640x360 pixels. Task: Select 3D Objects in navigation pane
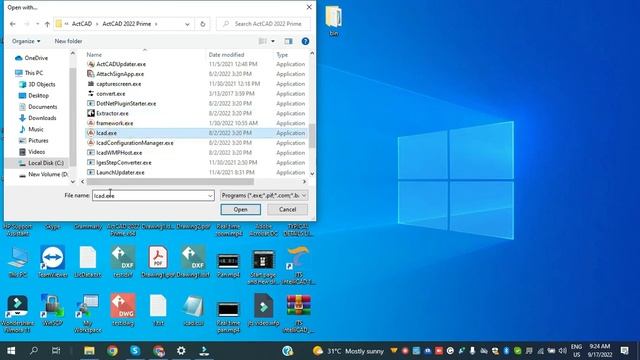[38, 84]
